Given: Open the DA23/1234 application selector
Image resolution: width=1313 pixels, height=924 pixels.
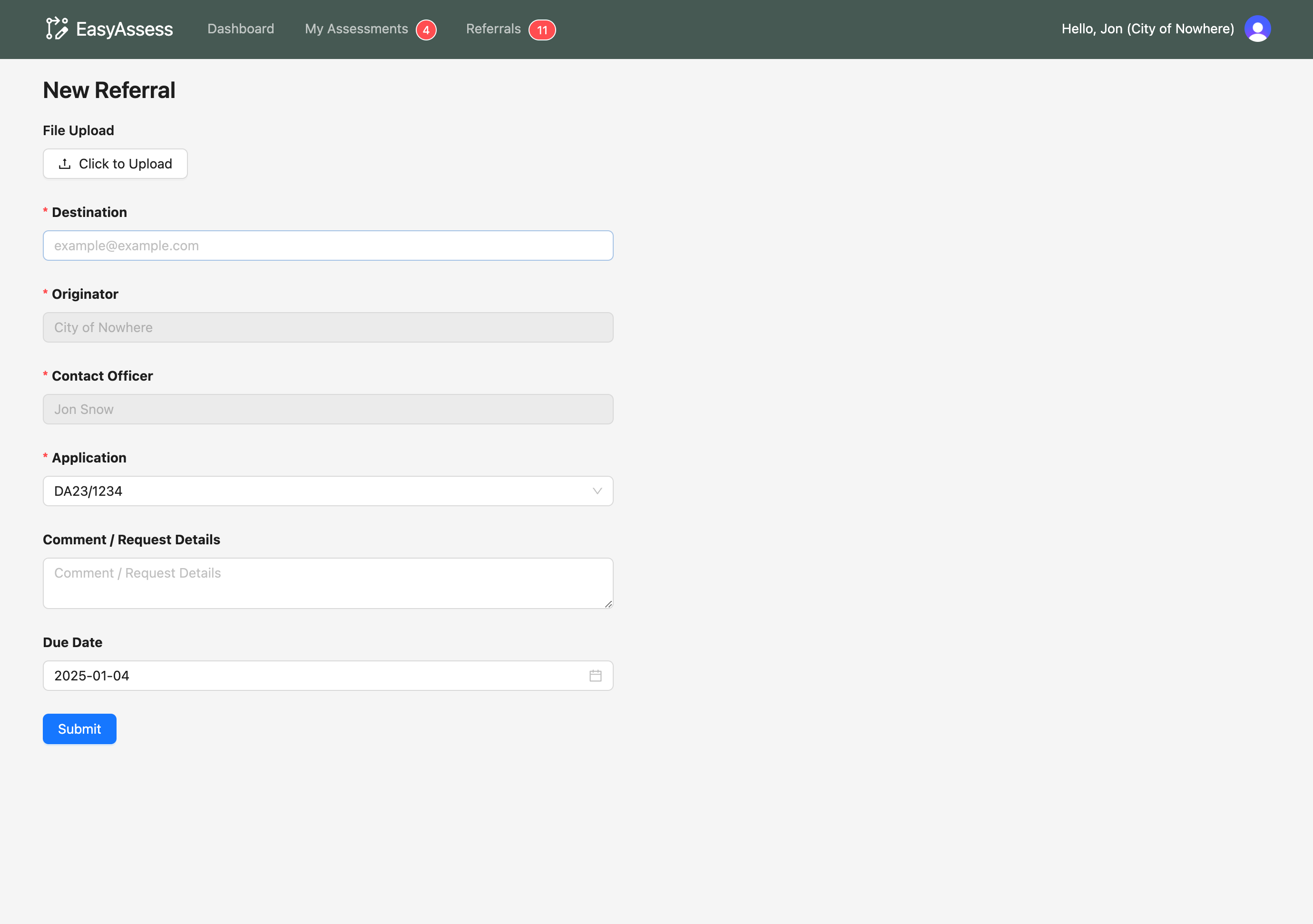Looking at the screenshot, I should [320, 491].
